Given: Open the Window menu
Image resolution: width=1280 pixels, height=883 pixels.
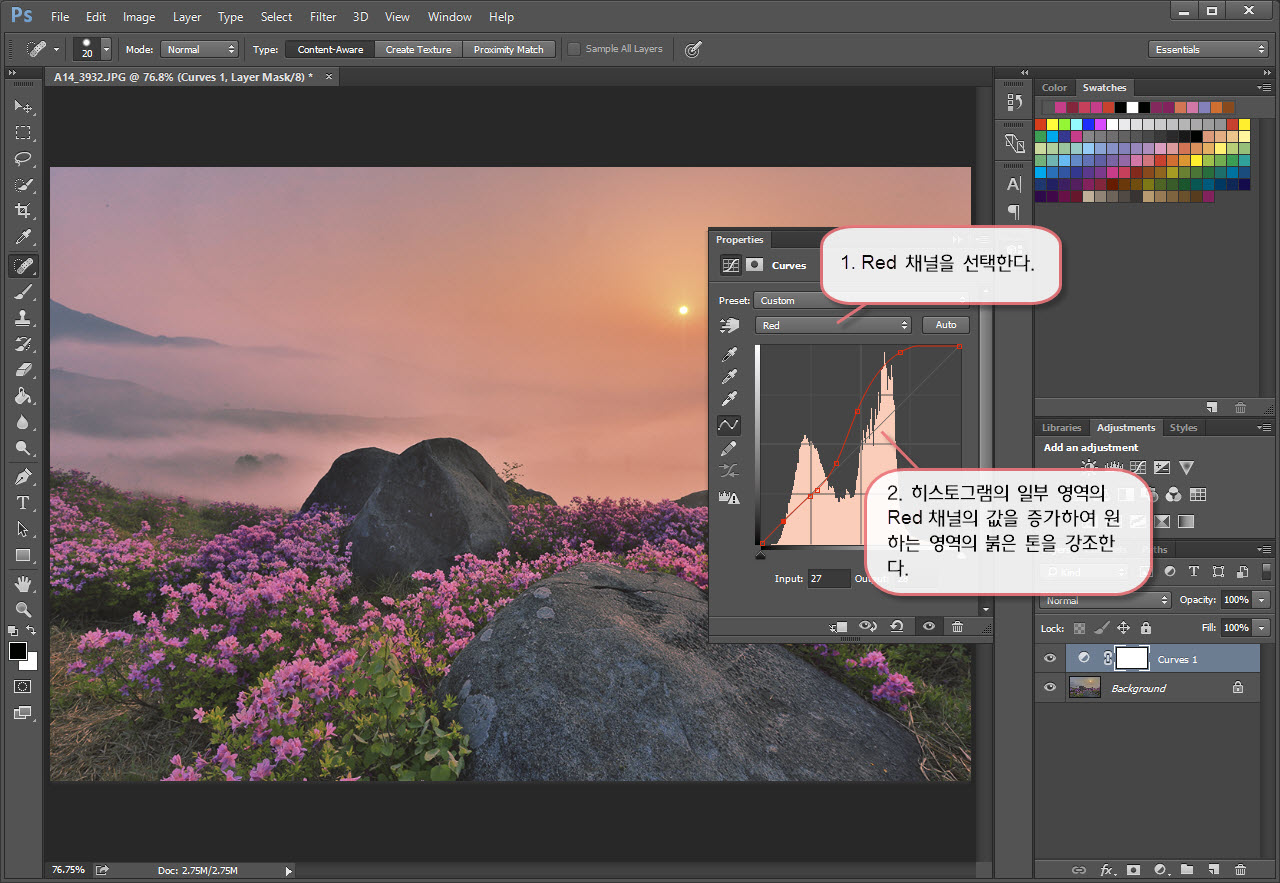Looking at the screenshot, I should pos(449,17).
